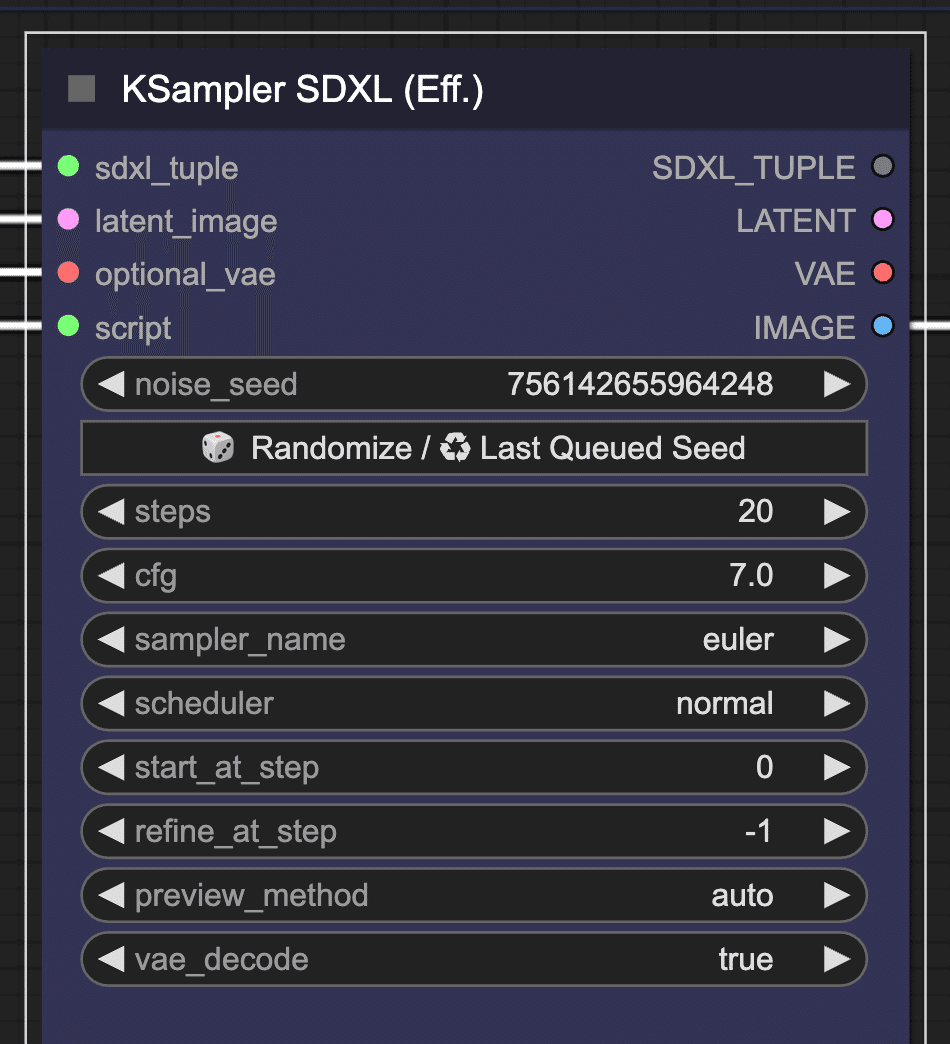The image size is (950, 1044).
Task: Select next sampler_name option
Action: pyautogui.click(x=837, y=640)
